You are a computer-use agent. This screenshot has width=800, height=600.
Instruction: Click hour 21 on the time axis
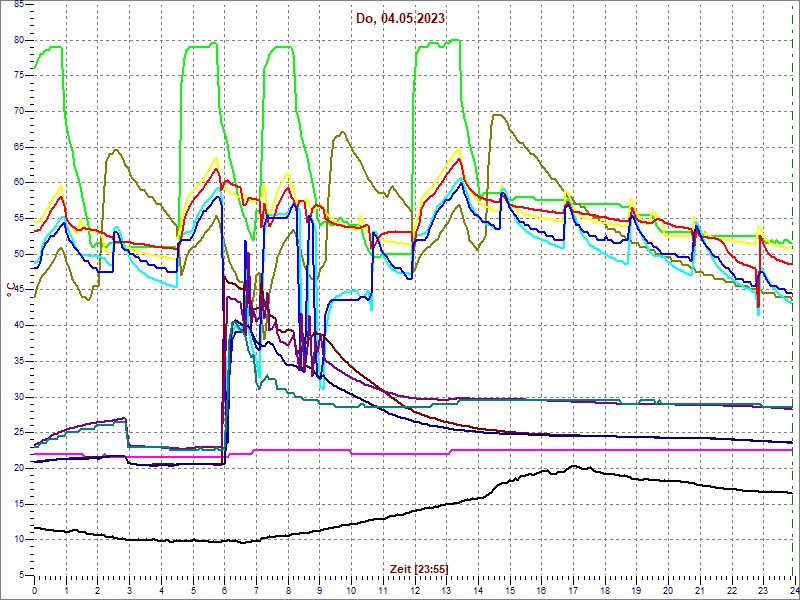point(699,590)
